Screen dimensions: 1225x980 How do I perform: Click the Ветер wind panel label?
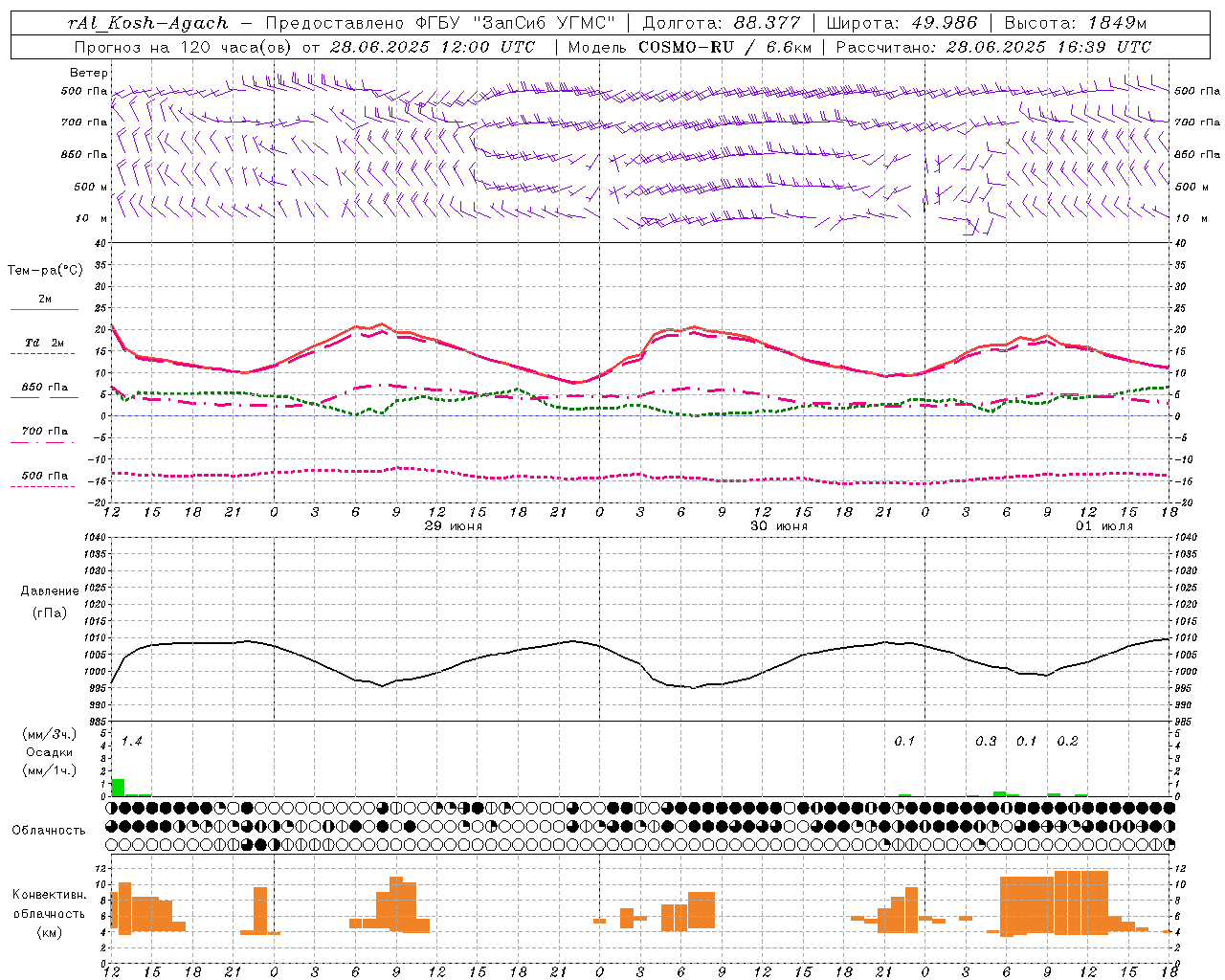(x=88, y=73)
